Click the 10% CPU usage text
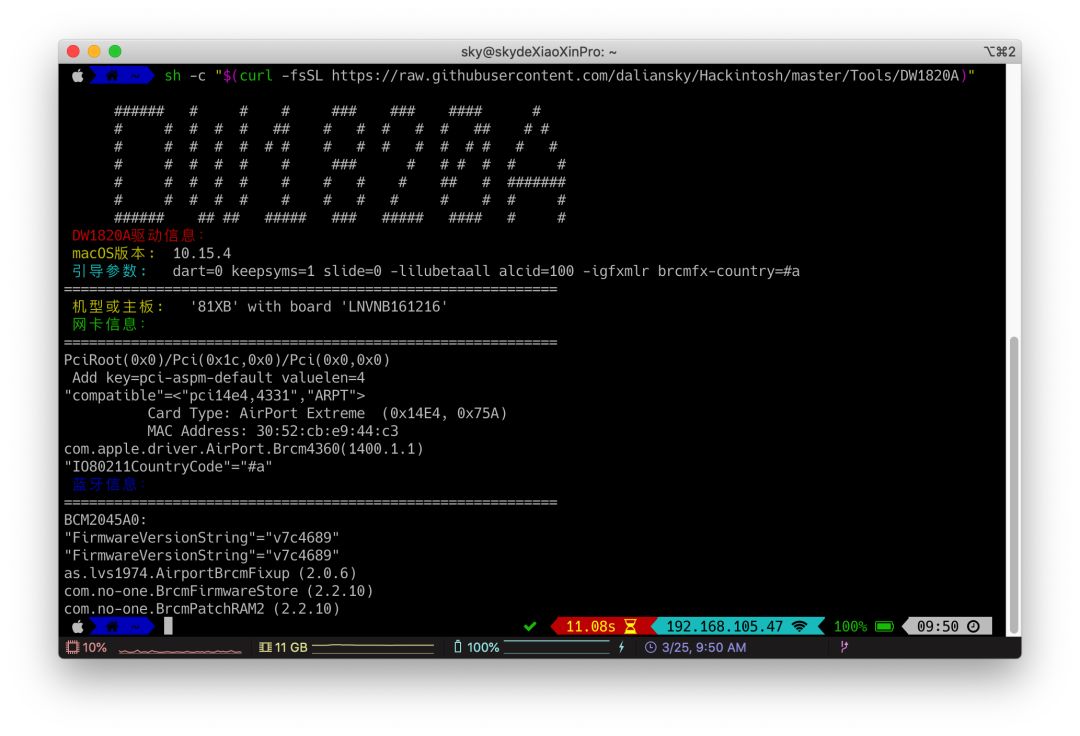The image size is (1080, 736). point(94,647)
